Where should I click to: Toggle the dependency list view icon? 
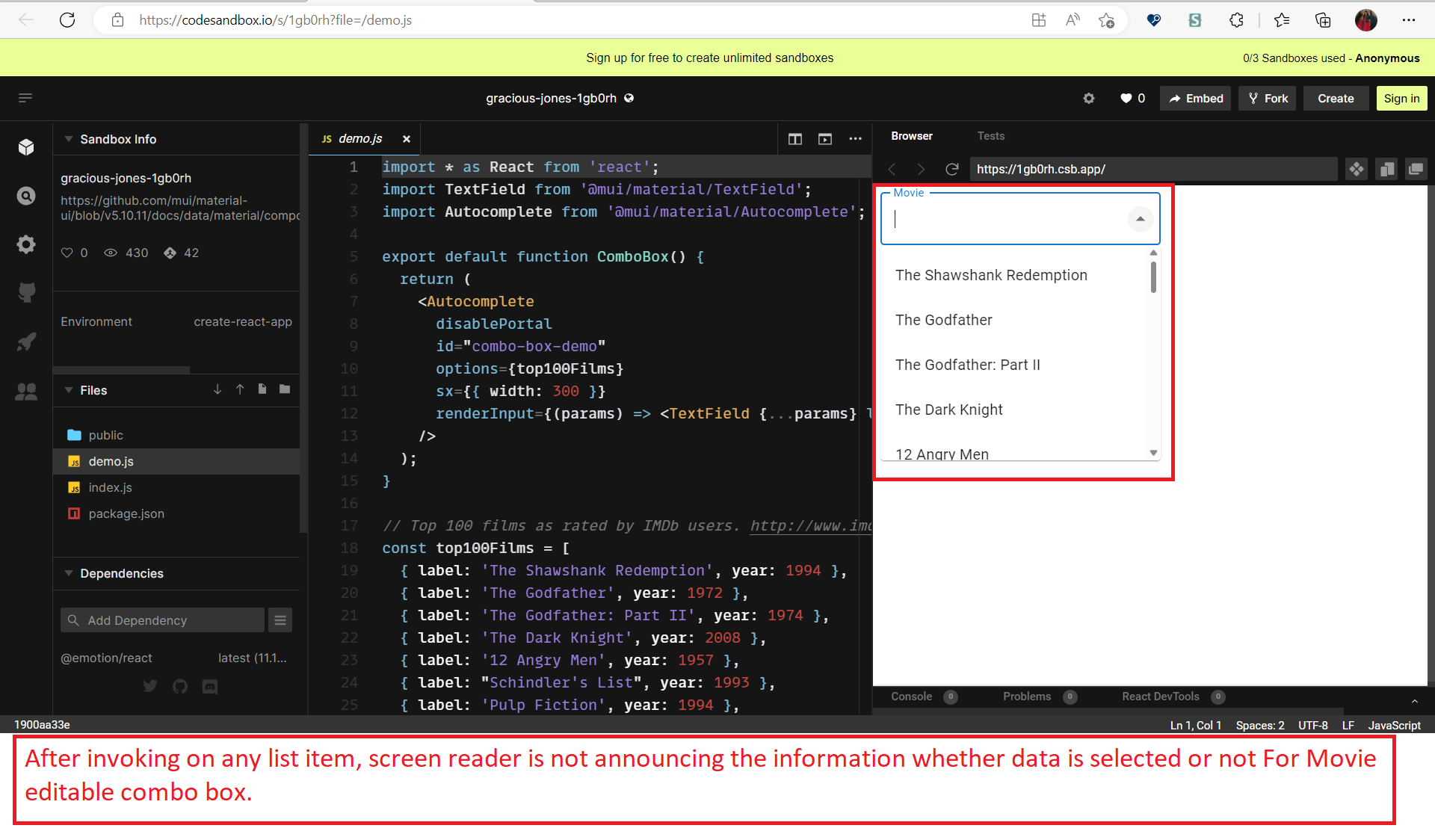click(280, 620)
